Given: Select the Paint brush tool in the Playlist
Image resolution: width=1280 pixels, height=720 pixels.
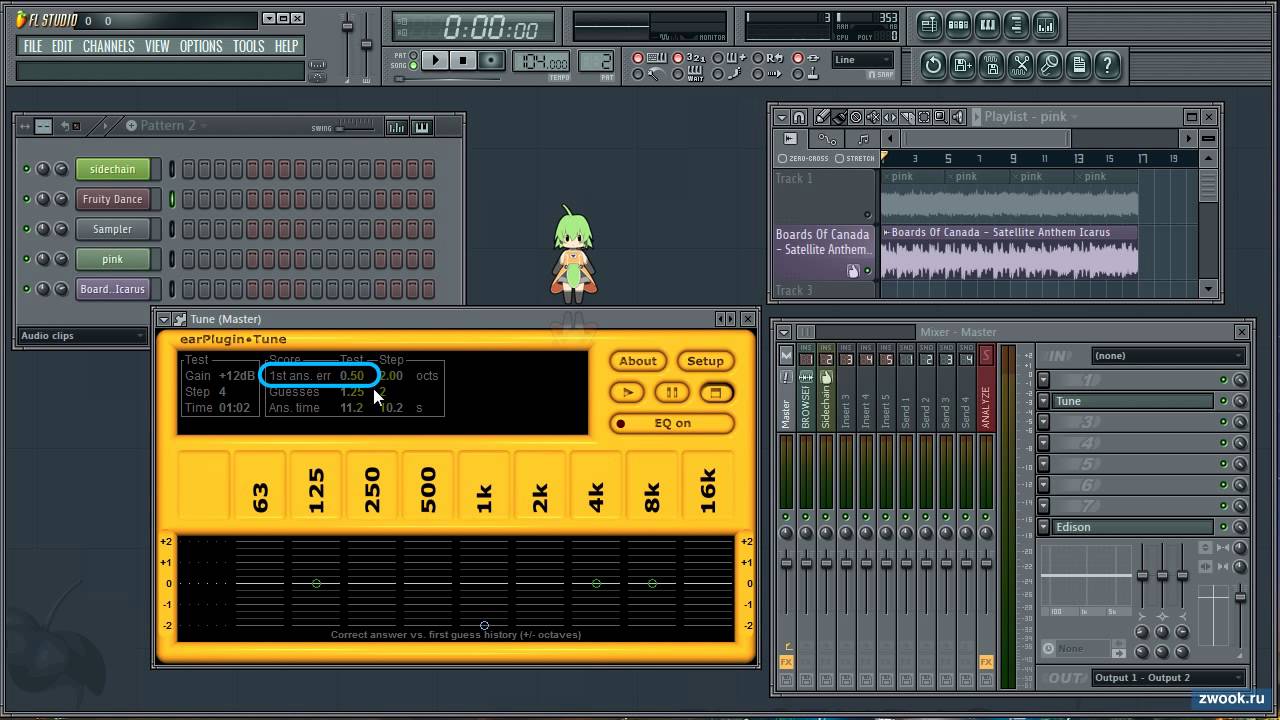Looking at the screenshot, I should (839, 117).
